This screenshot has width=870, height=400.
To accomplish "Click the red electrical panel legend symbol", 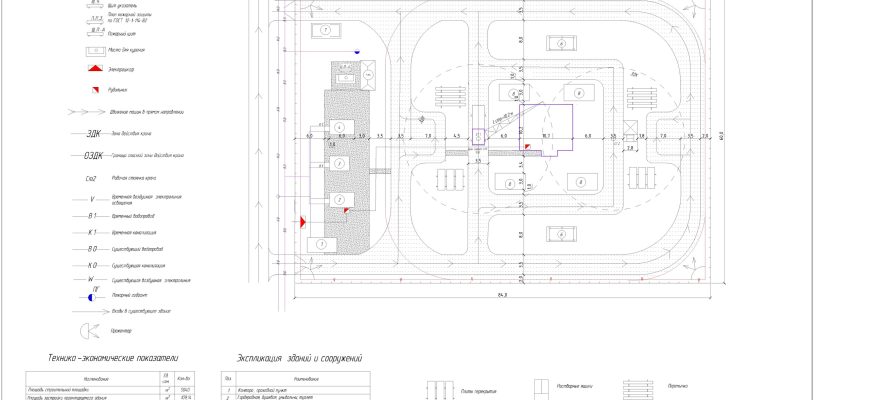I will coord(91,69).
